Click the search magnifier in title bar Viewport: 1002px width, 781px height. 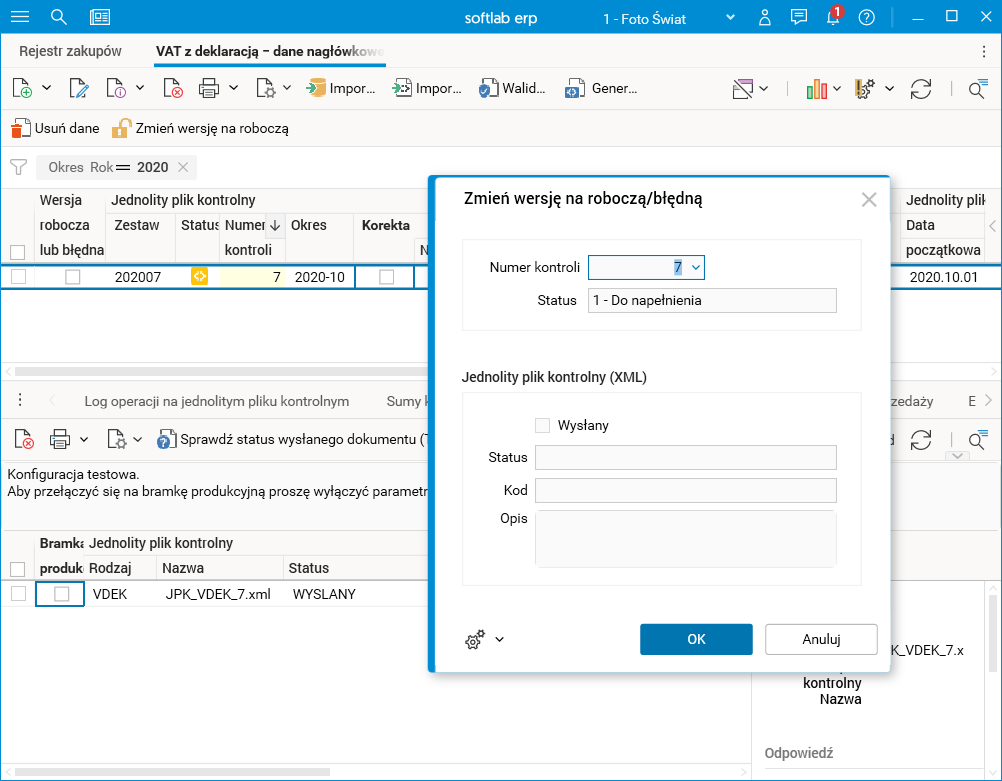pyautogui.click(x=59, y=17)
